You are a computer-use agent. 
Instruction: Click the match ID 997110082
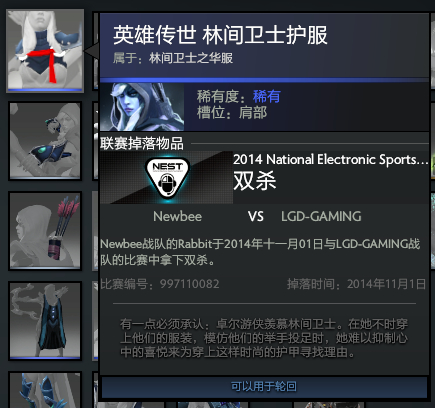(189, 284)
